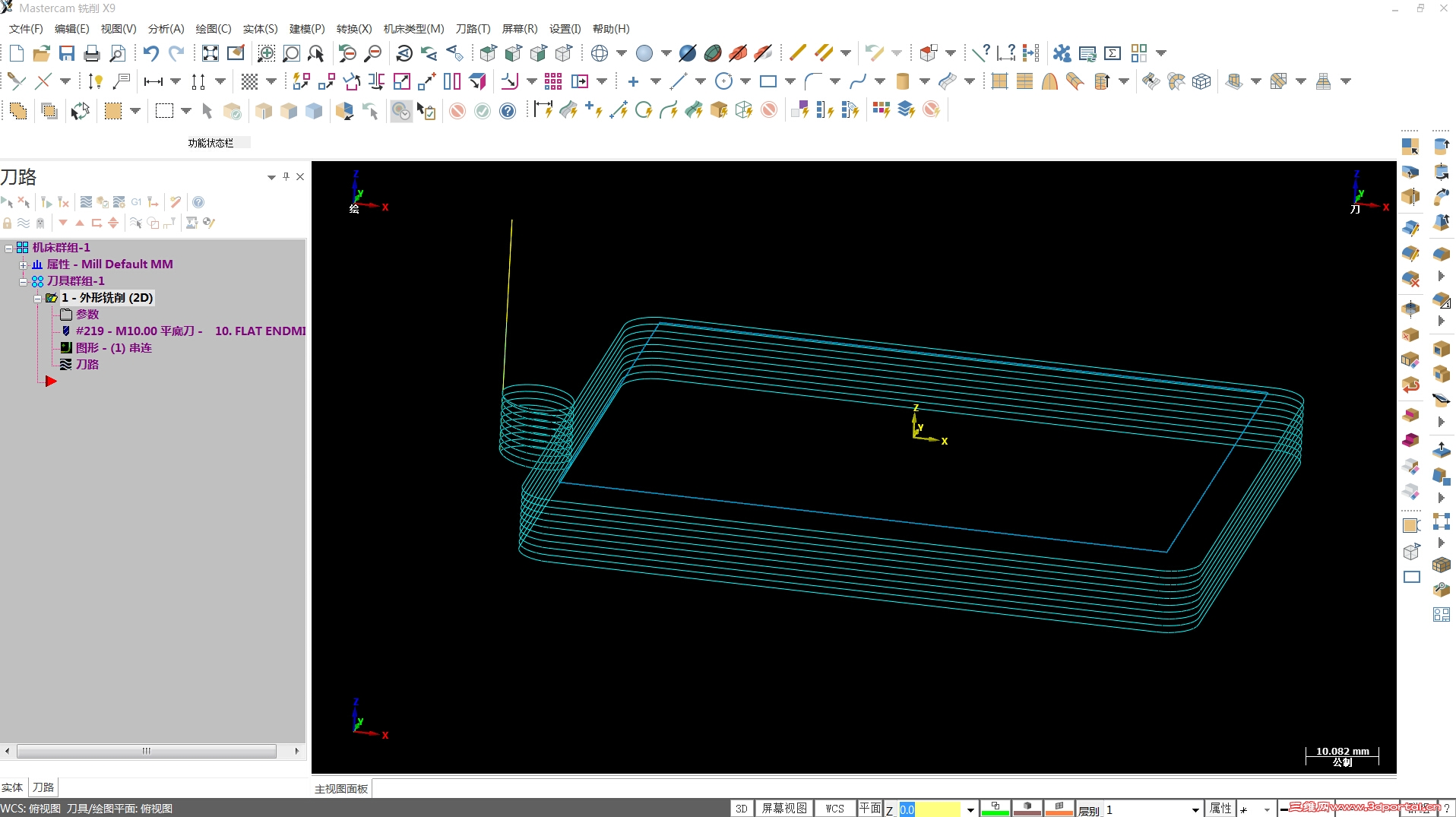Toggle posting for selected operations ghost icon

click(40, 223)
